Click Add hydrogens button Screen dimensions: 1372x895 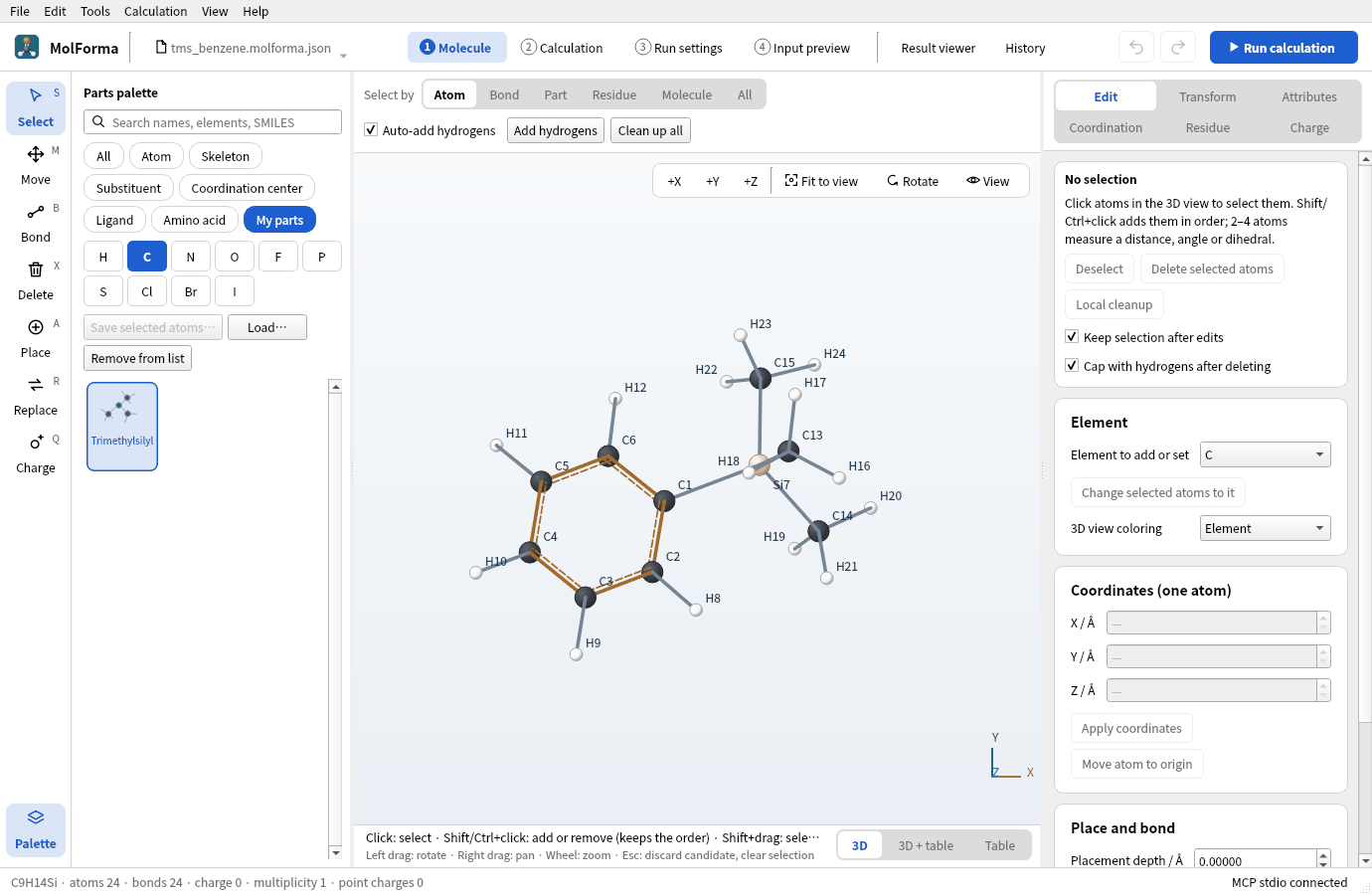(556, 130)
